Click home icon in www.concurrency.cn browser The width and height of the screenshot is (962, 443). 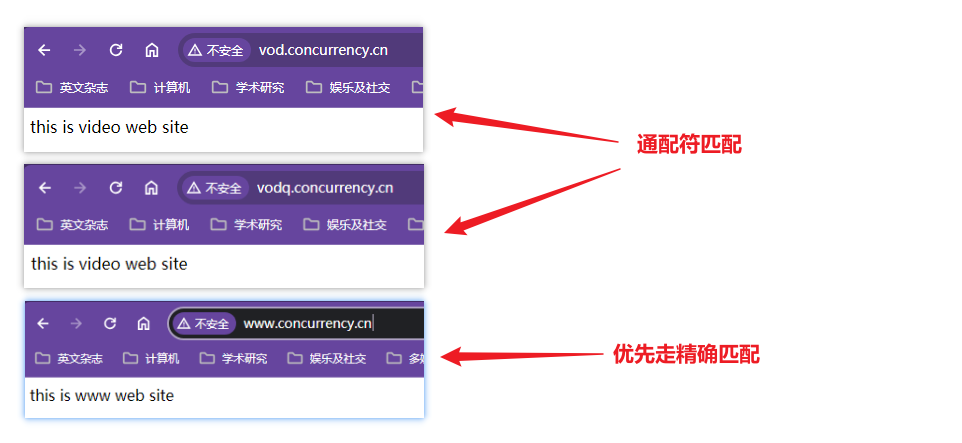[144, 323]
